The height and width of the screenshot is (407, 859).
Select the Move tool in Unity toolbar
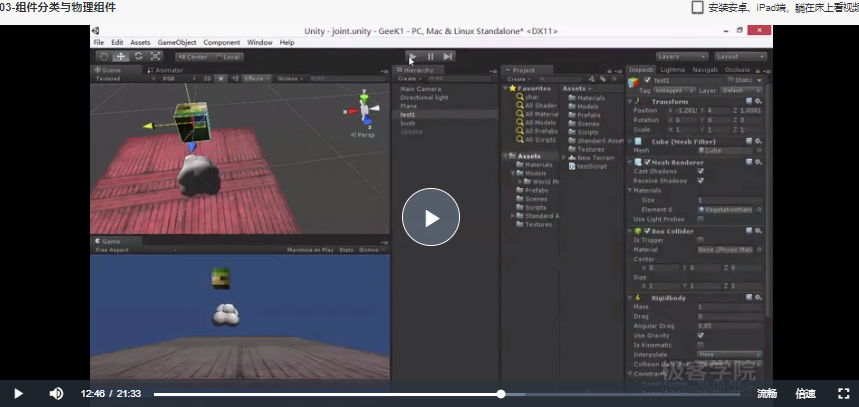121,56
